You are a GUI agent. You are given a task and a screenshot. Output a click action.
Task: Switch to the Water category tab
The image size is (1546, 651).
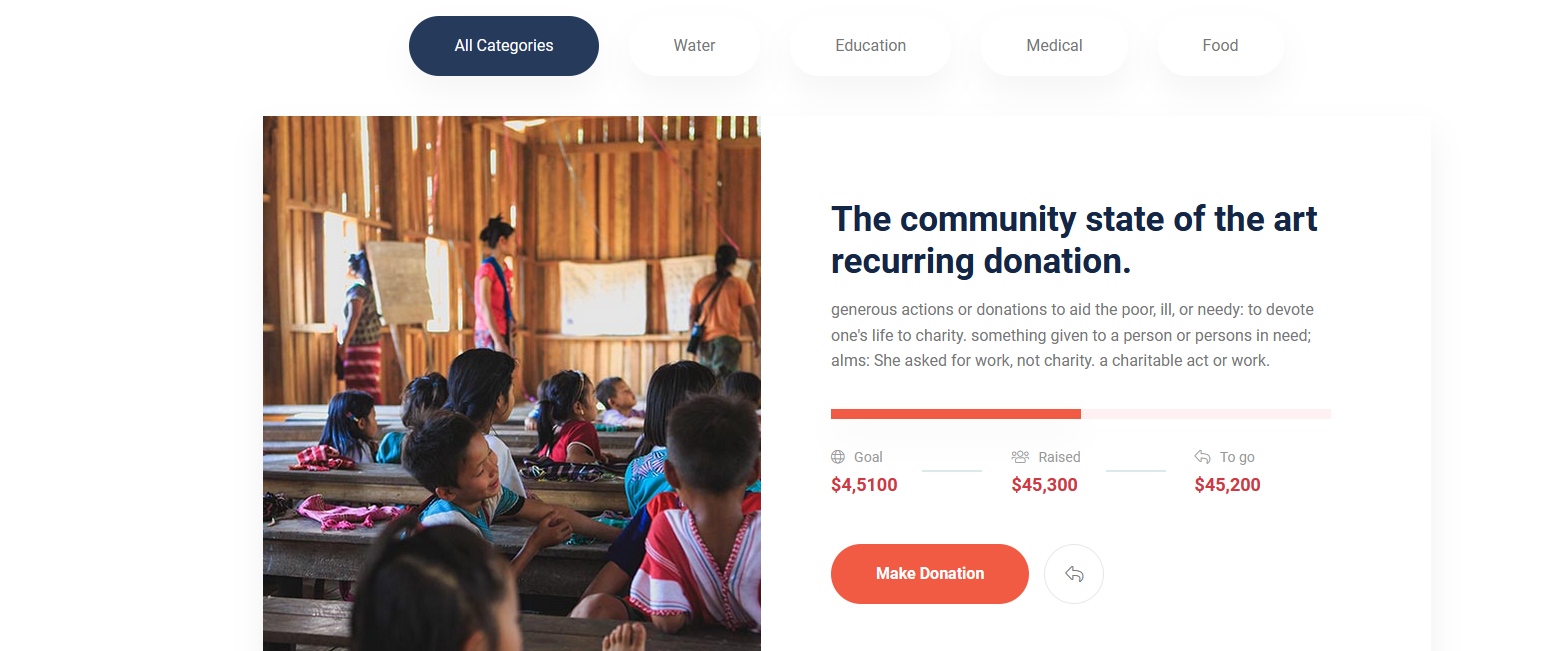(x=694, y=46)
